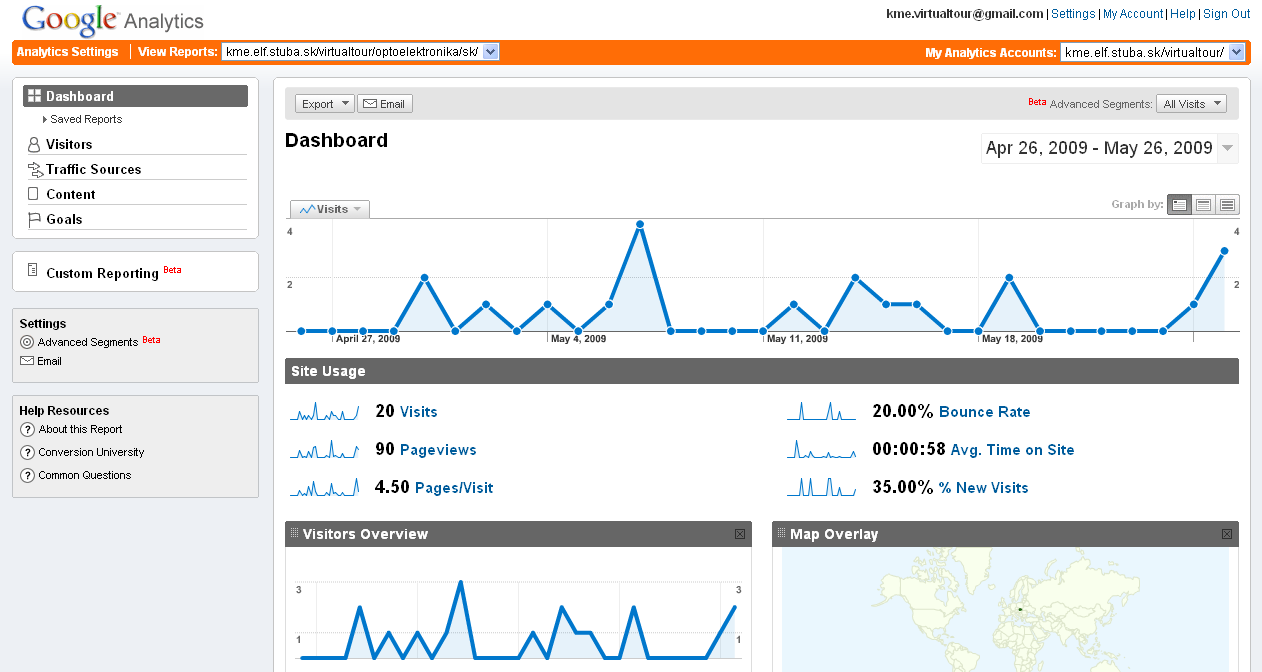The width and height of the screenshot is (1262, 672).
Task: Click the green dot on the Map Overlay
Action: pyautogui.click(x=1019, y=609)
